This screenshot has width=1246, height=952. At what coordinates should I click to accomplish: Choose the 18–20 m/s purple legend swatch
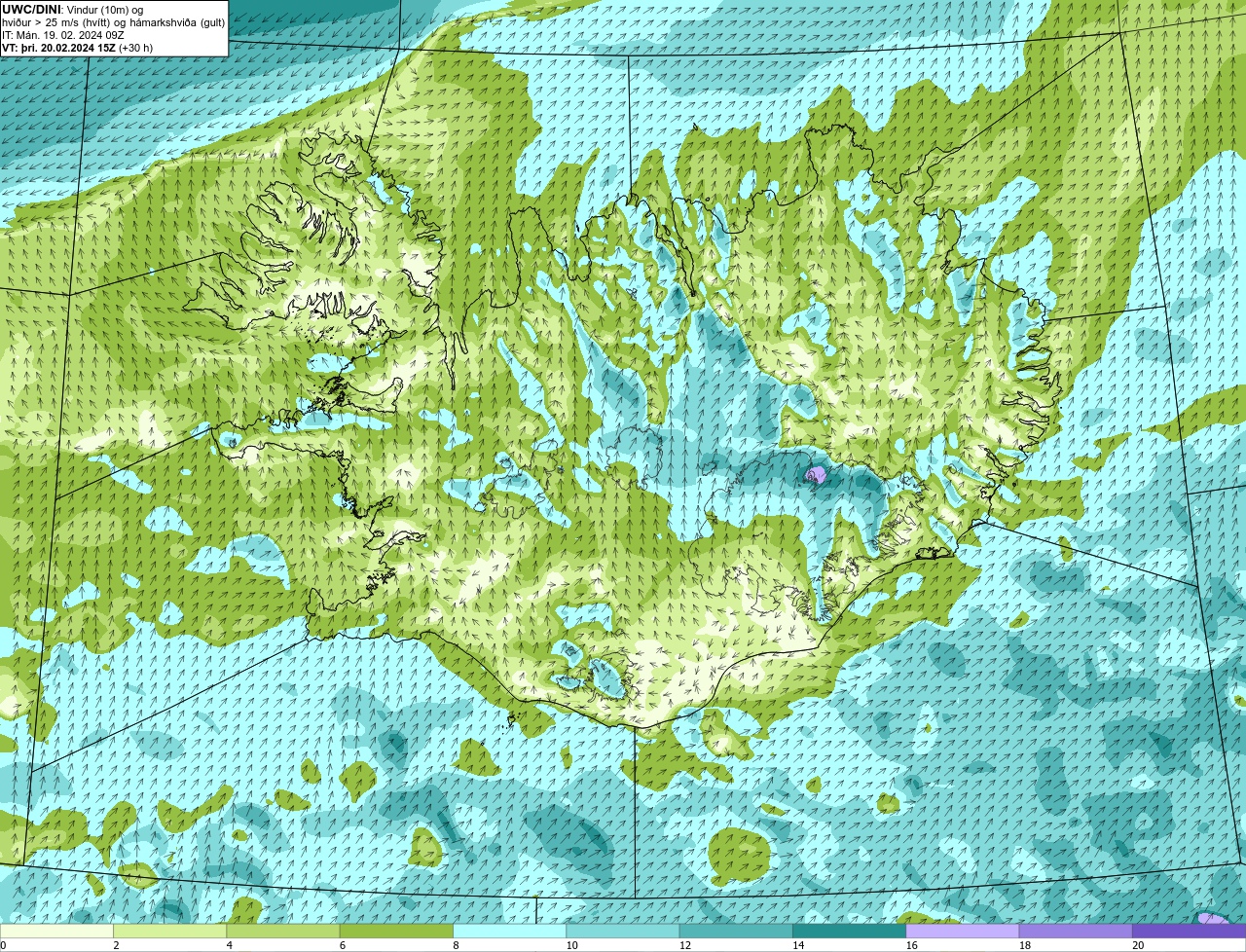tap(1076, 931)
